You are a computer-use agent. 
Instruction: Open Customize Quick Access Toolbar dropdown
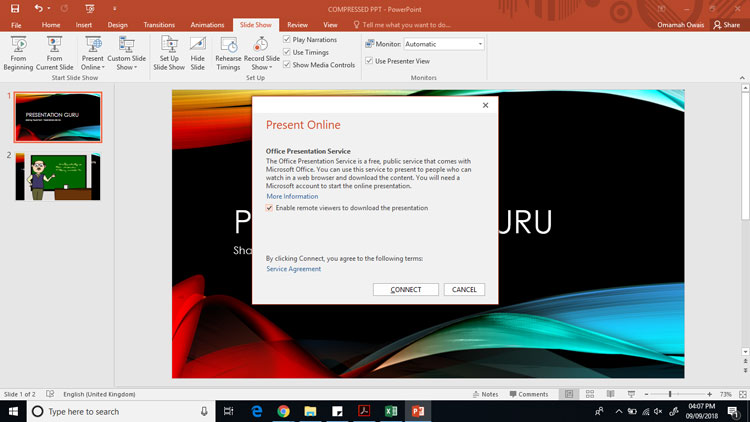[x=114, y=9]
